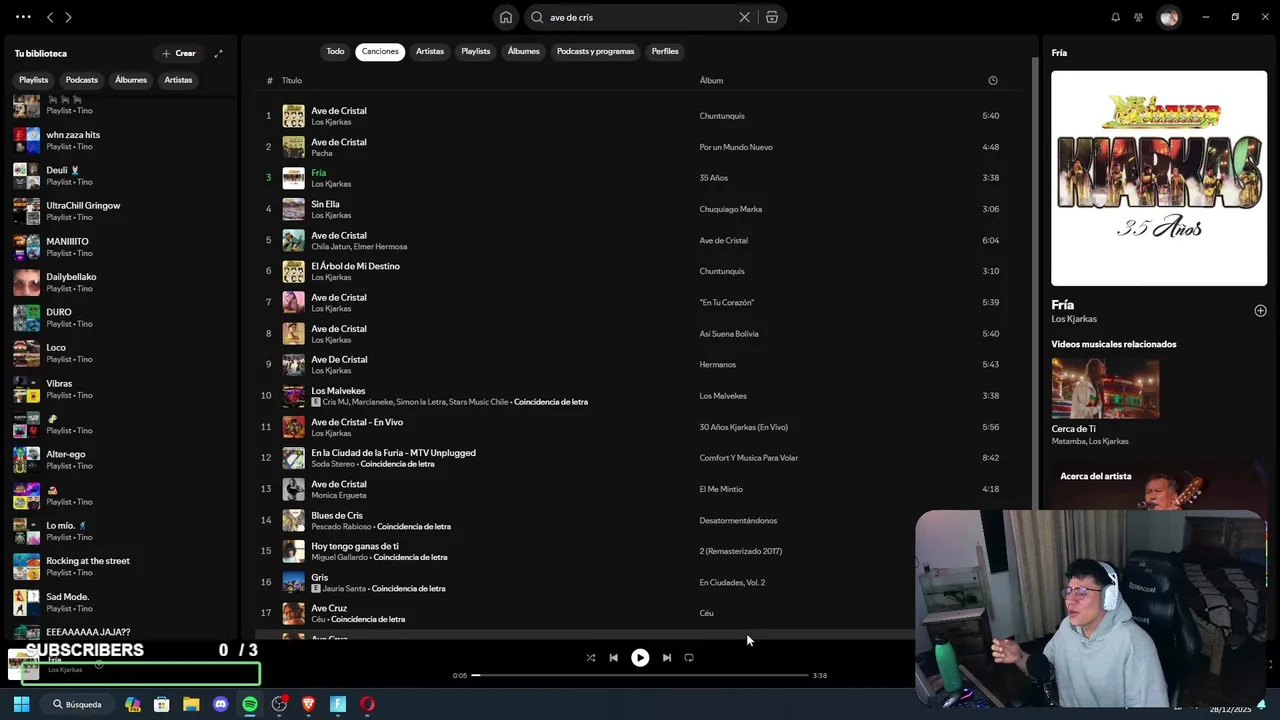The image size is (1280, 720).
Task: Open Pacha artist link
Action: [321, 153]
